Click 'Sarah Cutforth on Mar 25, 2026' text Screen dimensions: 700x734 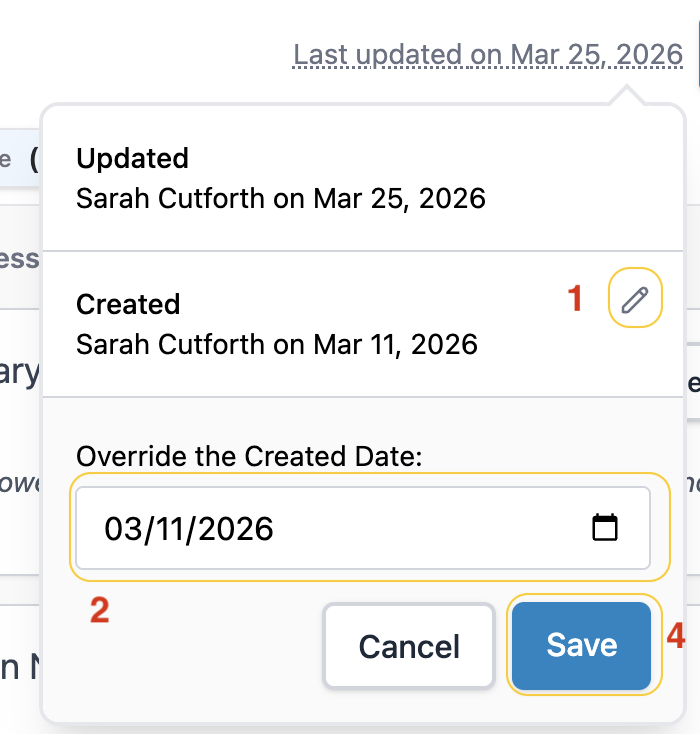[281, 198]
